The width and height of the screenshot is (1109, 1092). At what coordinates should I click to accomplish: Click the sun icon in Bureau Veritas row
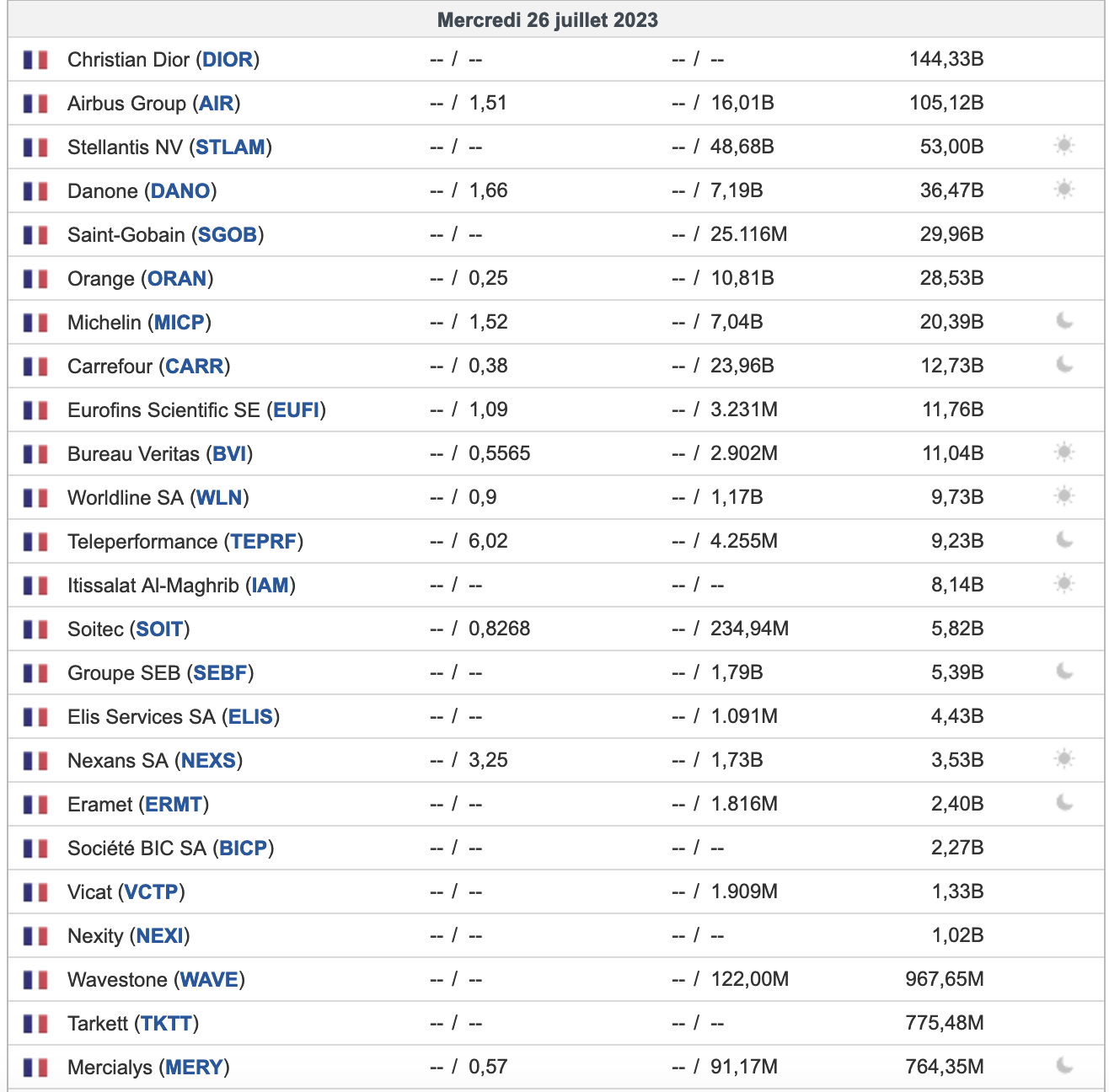[1064, 452]
